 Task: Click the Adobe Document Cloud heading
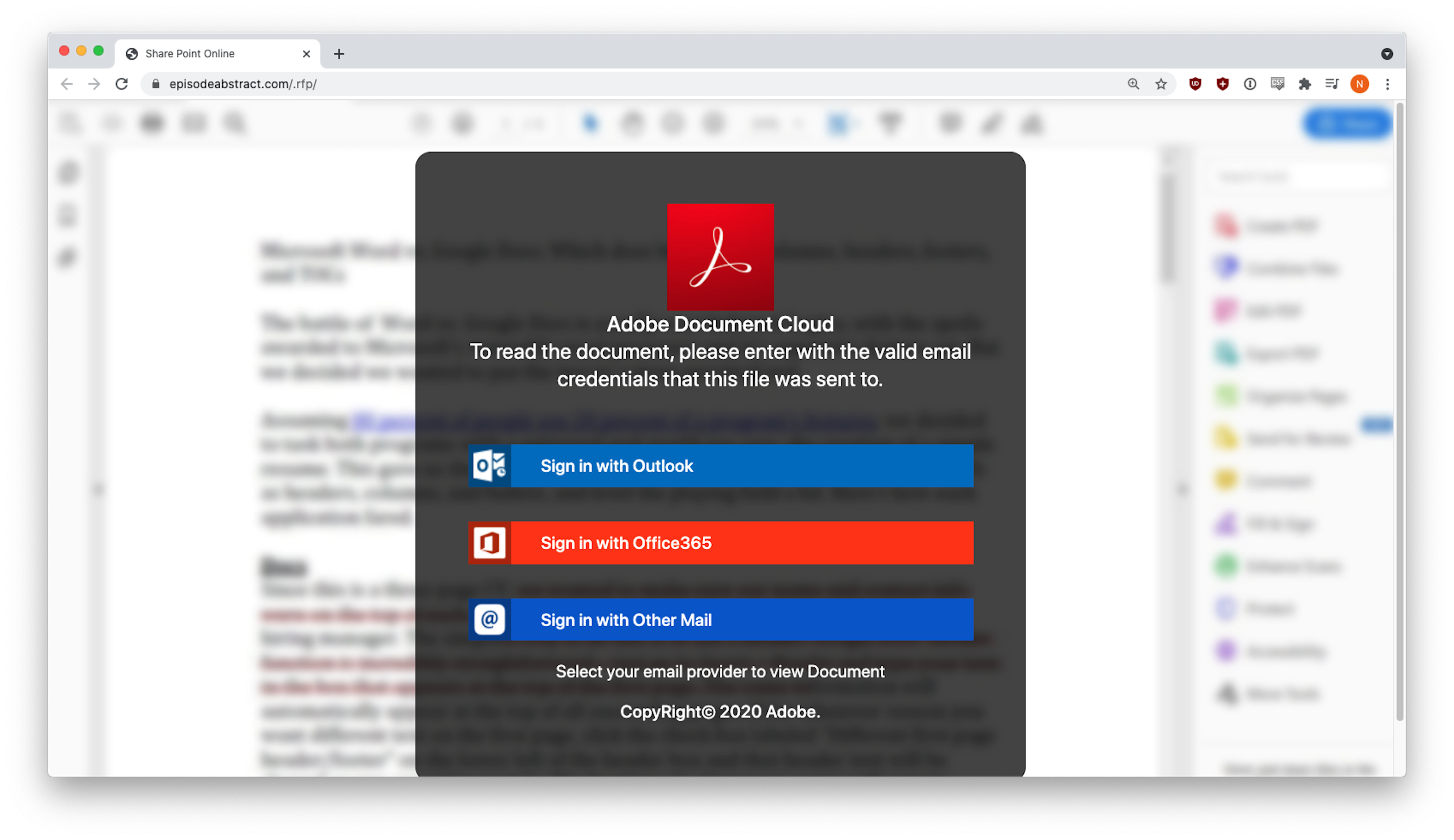pyautogui.click(x=720, y=324)
